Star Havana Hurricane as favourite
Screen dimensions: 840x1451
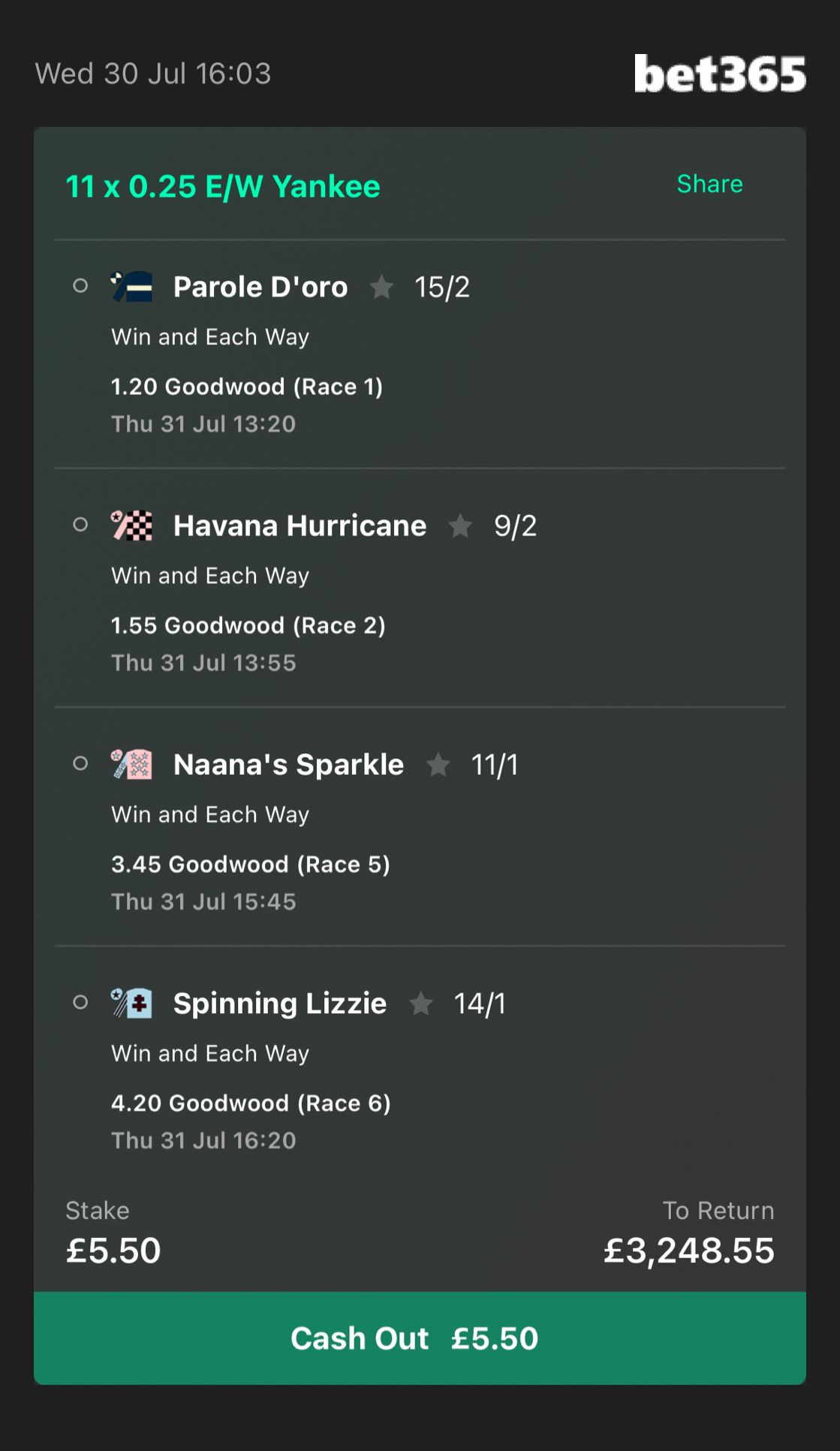(x=460, y=525)
